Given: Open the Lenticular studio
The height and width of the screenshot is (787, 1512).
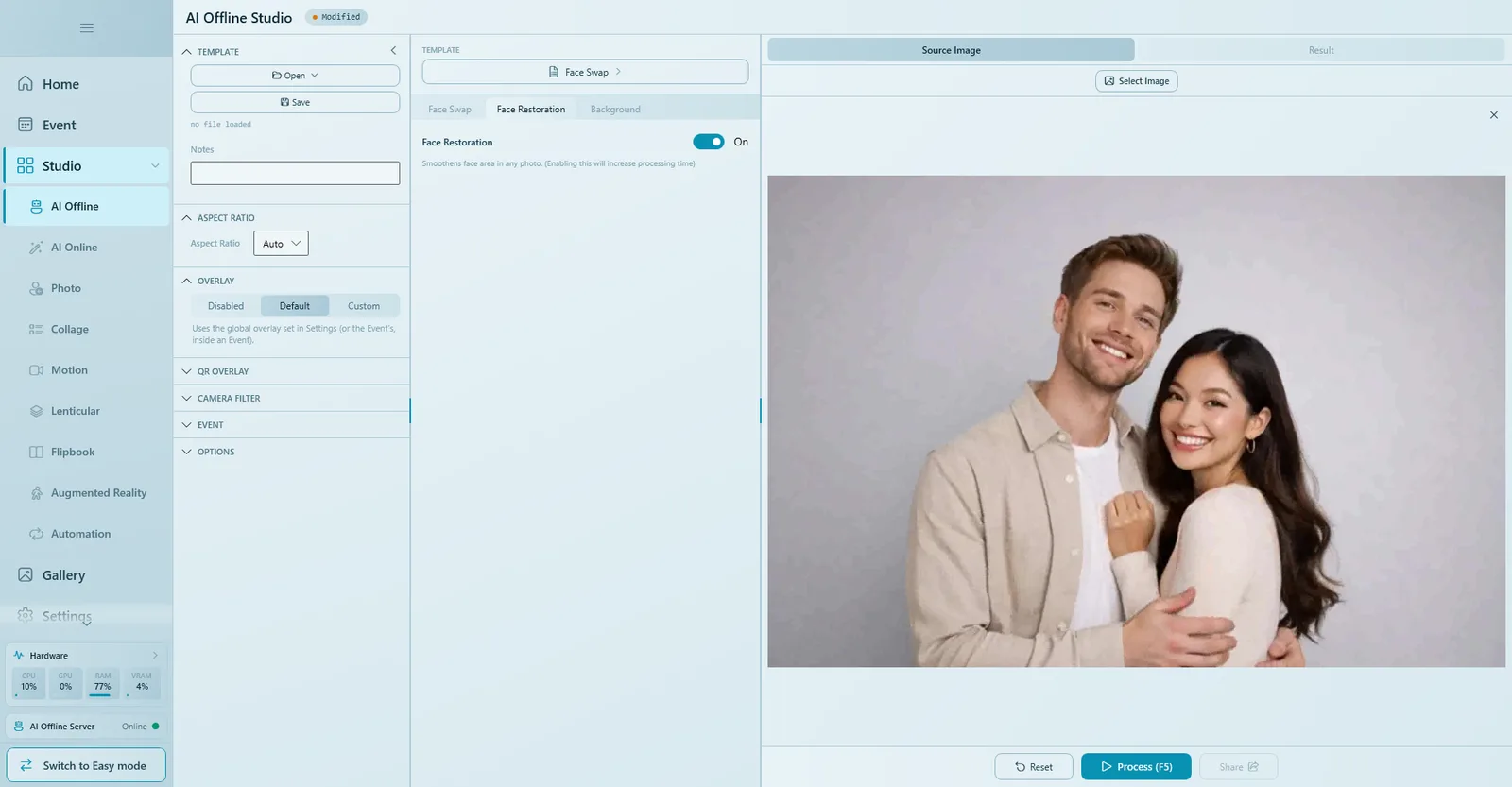Looking at the screenshot, I should coord(86,411).
